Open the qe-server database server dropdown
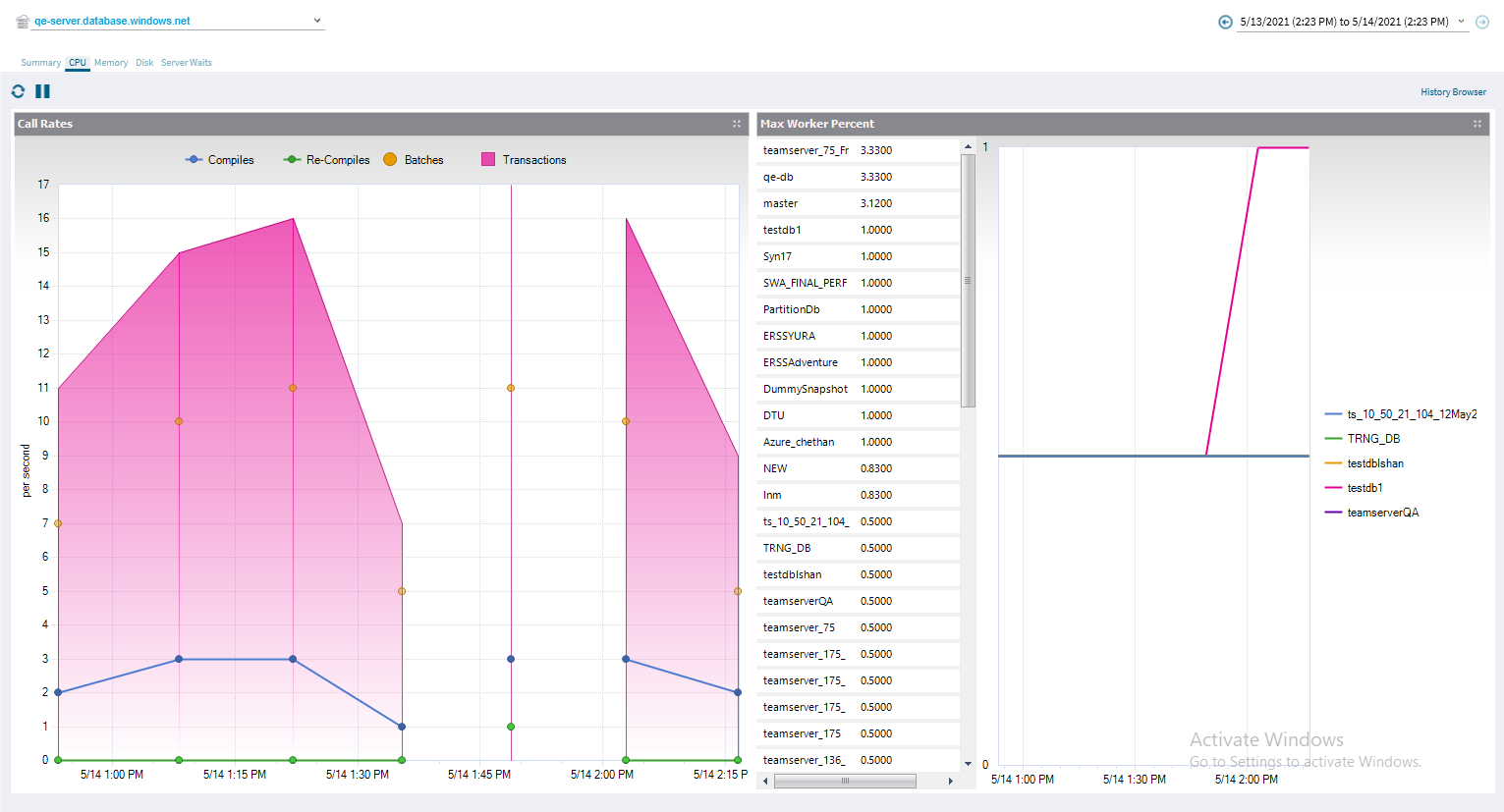 click(x=316, y=21)
